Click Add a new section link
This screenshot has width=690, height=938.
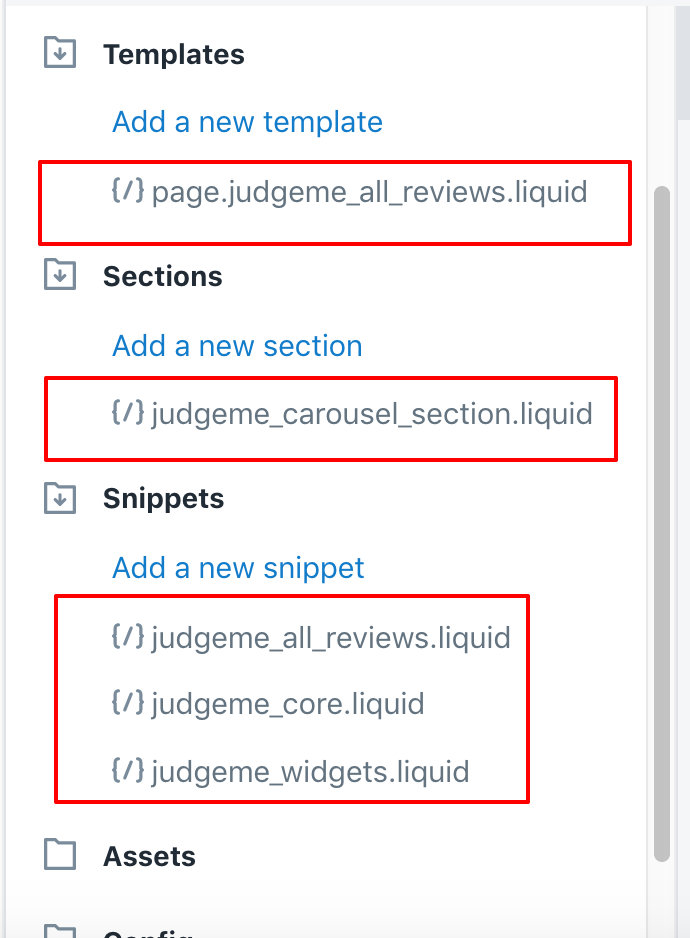click(x=237, y=346)
